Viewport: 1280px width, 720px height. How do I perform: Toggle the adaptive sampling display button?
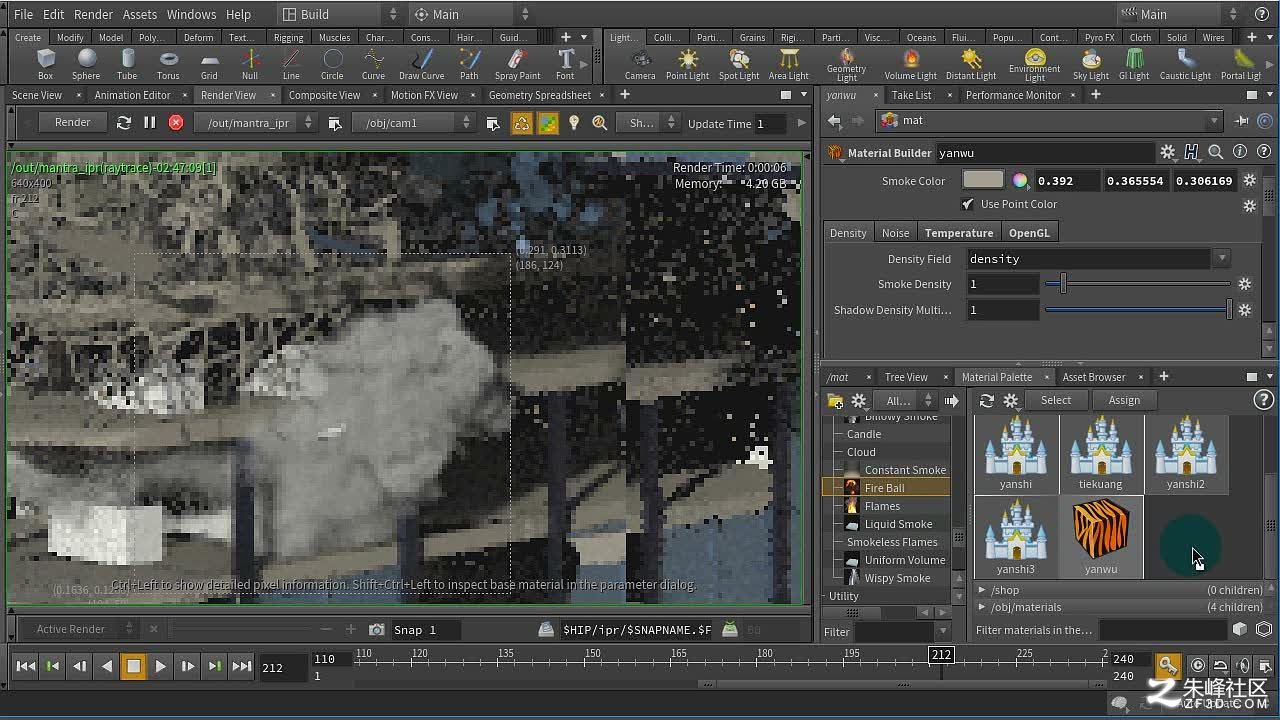tap(548, 123)
